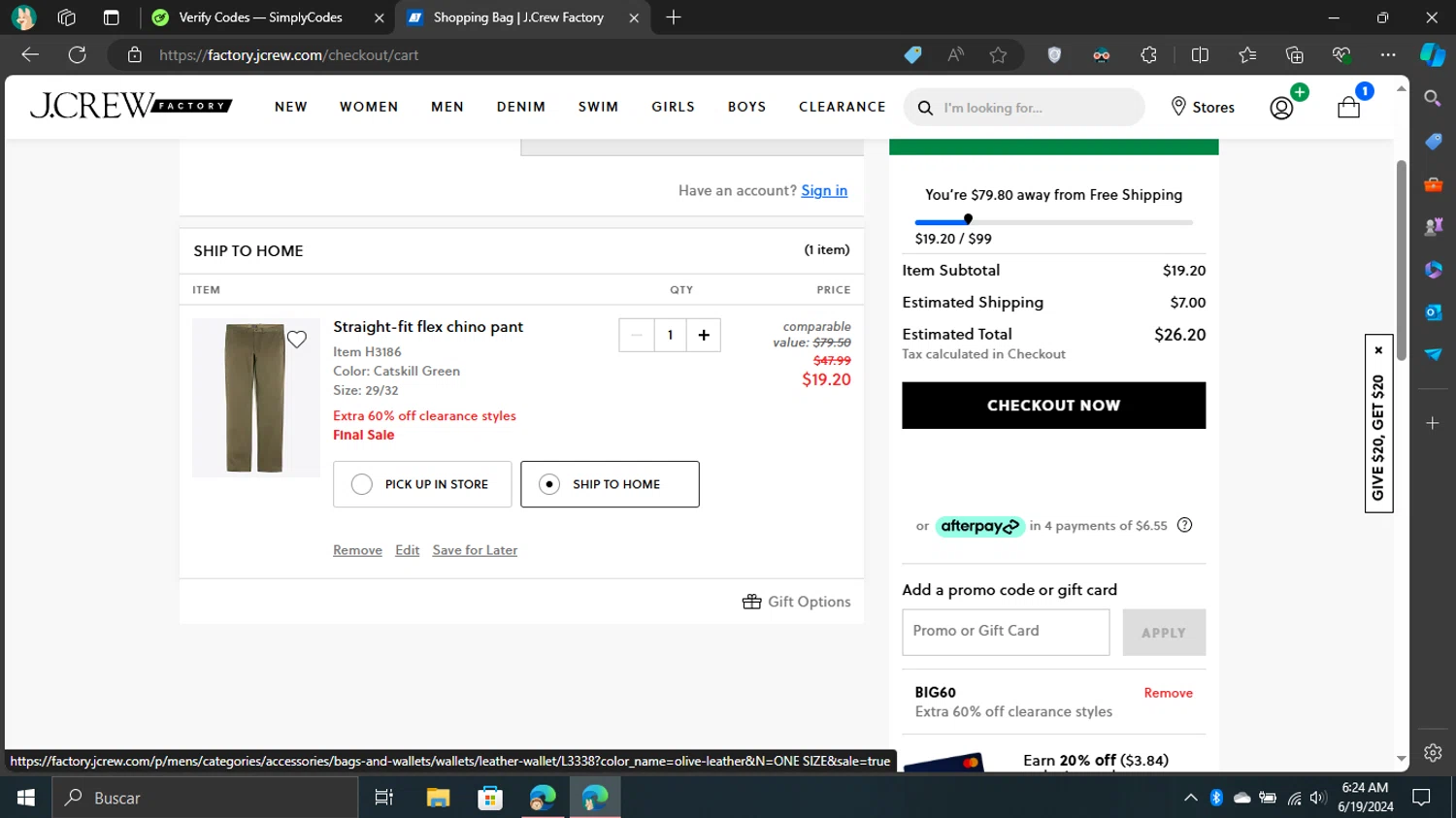Switch to Verify Codes SimplyCodes tab
Image resolution: width=1456 pixels, height=818 pixels.
[x=260, y=17]
